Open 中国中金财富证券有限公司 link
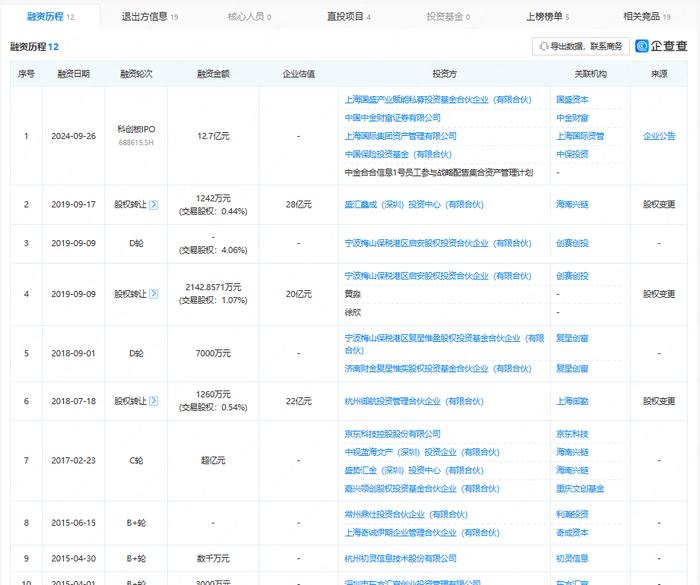The image size is (700, 585). [x=392, y=118]
